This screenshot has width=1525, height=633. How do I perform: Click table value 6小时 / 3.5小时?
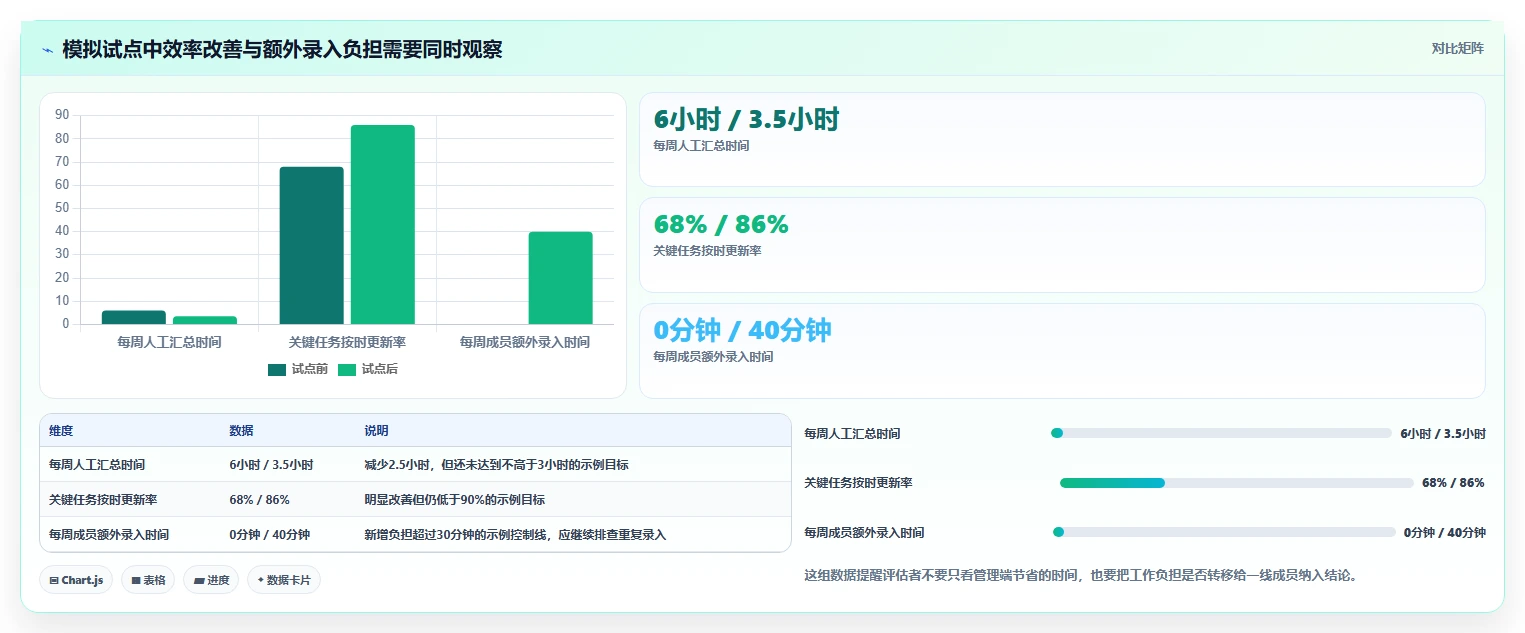point(271,465)
